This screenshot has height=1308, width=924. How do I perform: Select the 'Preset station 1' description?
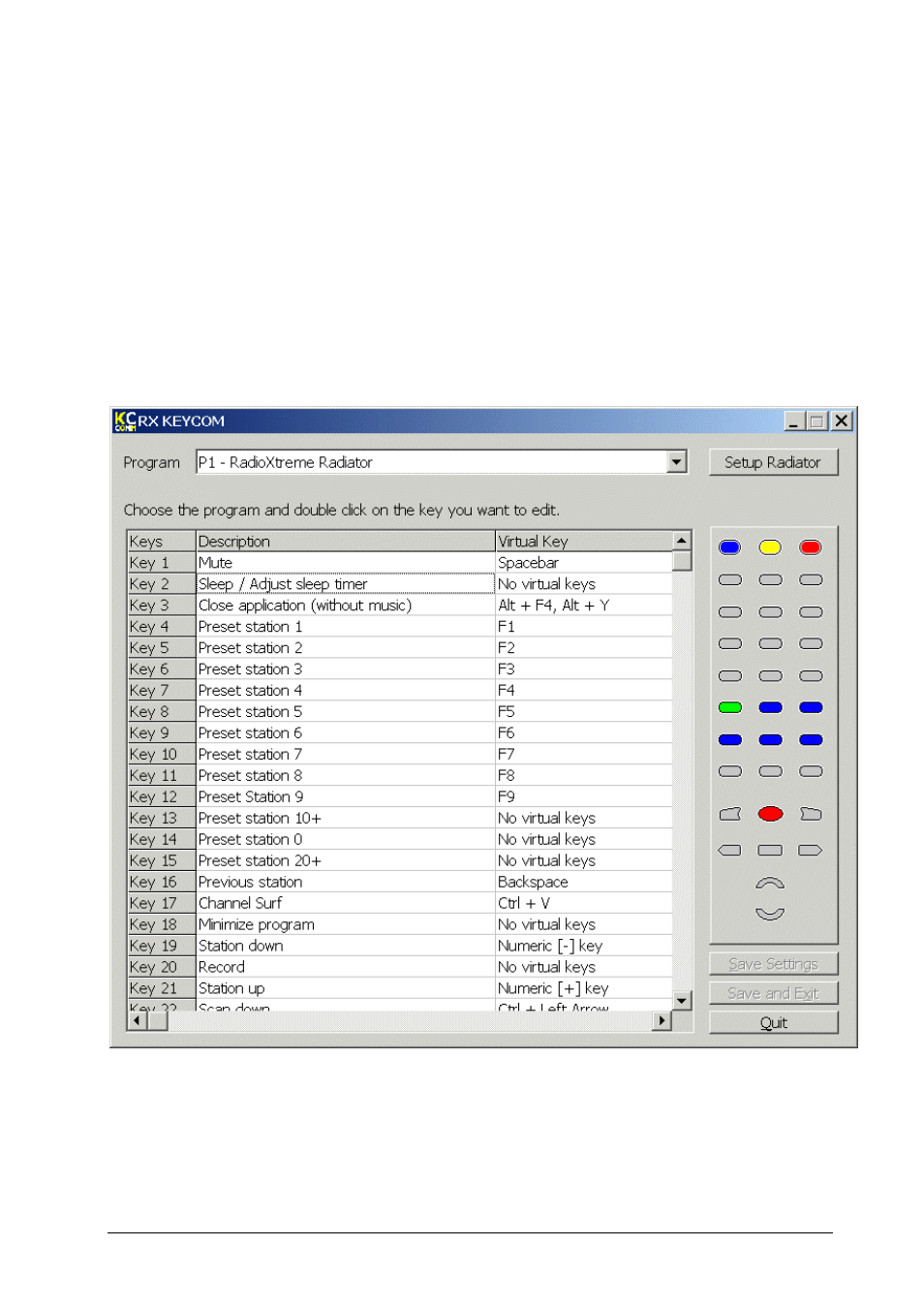[345, 627]
